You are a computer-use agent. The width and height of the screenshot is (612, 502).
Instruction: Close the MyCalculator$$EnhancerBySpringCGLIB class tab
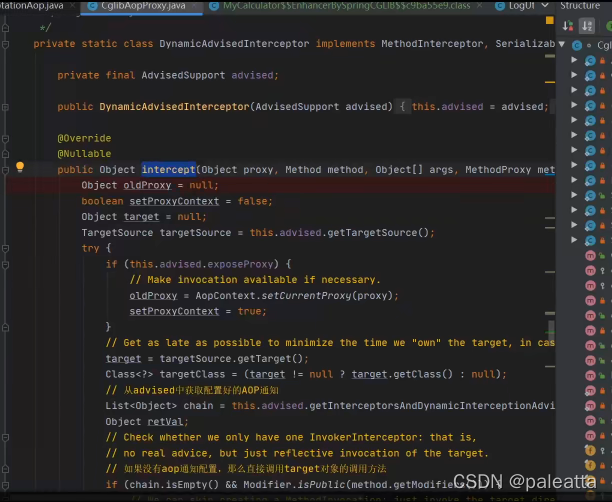(x=480, y=6)
